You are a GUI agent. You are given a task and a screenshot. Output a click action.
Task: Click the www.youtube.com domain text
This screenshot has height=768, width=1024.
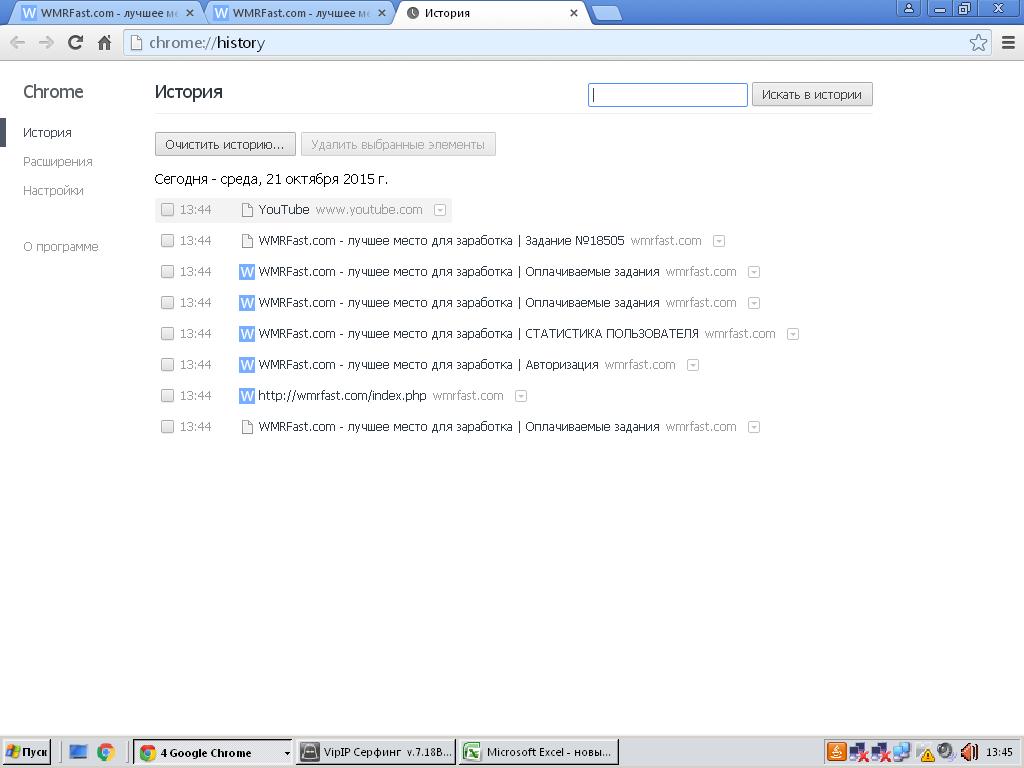(x=369, y=210)
